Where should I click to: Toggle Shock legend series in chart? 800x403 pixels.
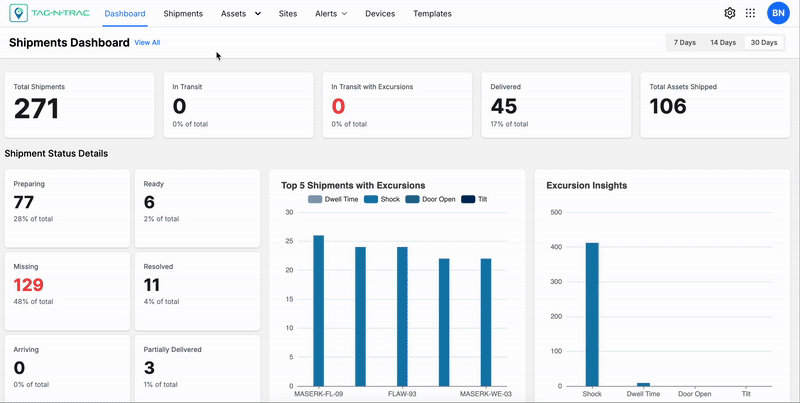[380, 199]
